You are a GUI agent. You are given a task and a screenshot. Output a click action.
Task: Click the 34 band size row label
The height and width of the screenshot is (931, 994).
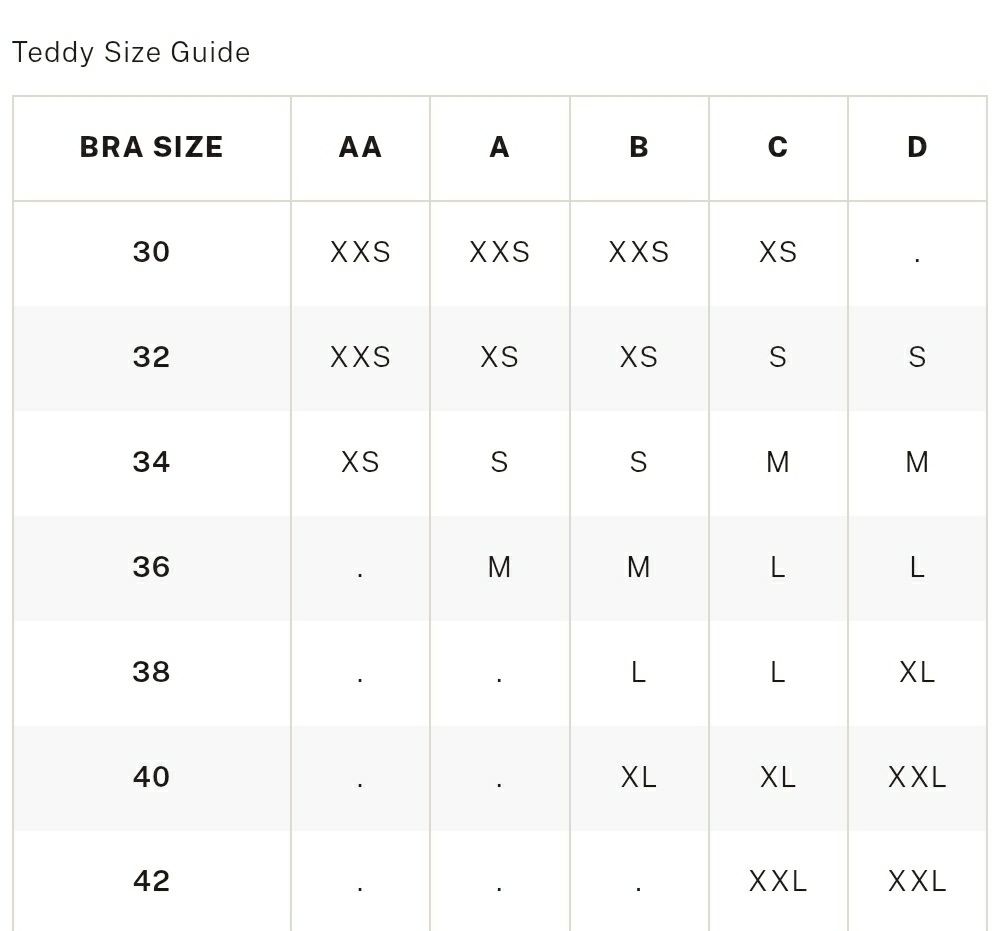click(x=152, y=462)
